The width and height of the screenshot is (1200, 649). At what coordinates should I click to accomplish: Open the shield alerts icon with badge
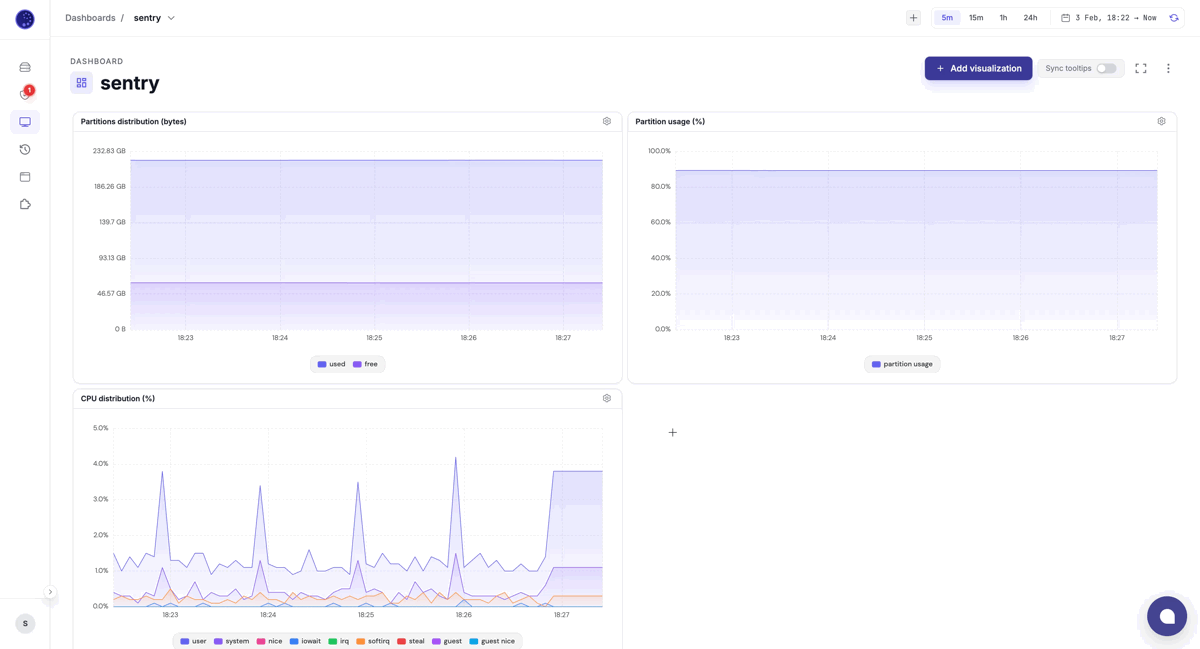[25, 94]
